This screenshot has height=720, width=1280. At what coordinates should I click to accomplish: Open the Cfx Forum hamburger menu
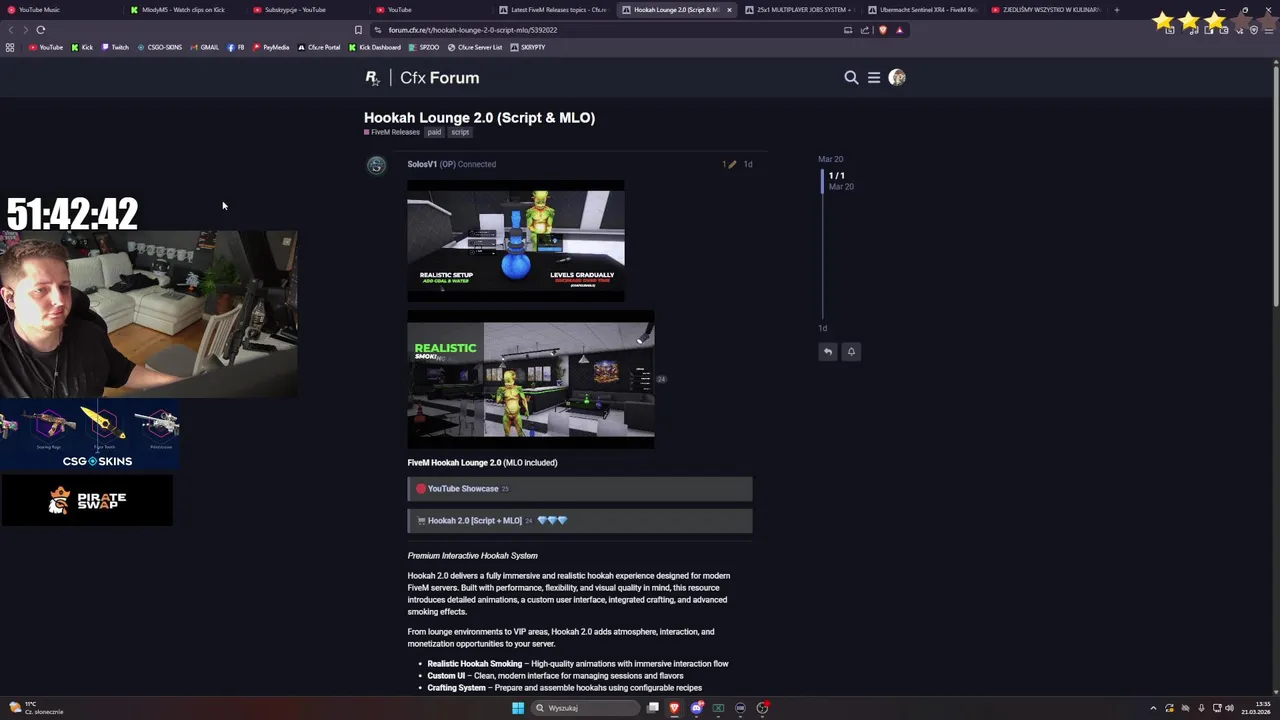[874, 77]
